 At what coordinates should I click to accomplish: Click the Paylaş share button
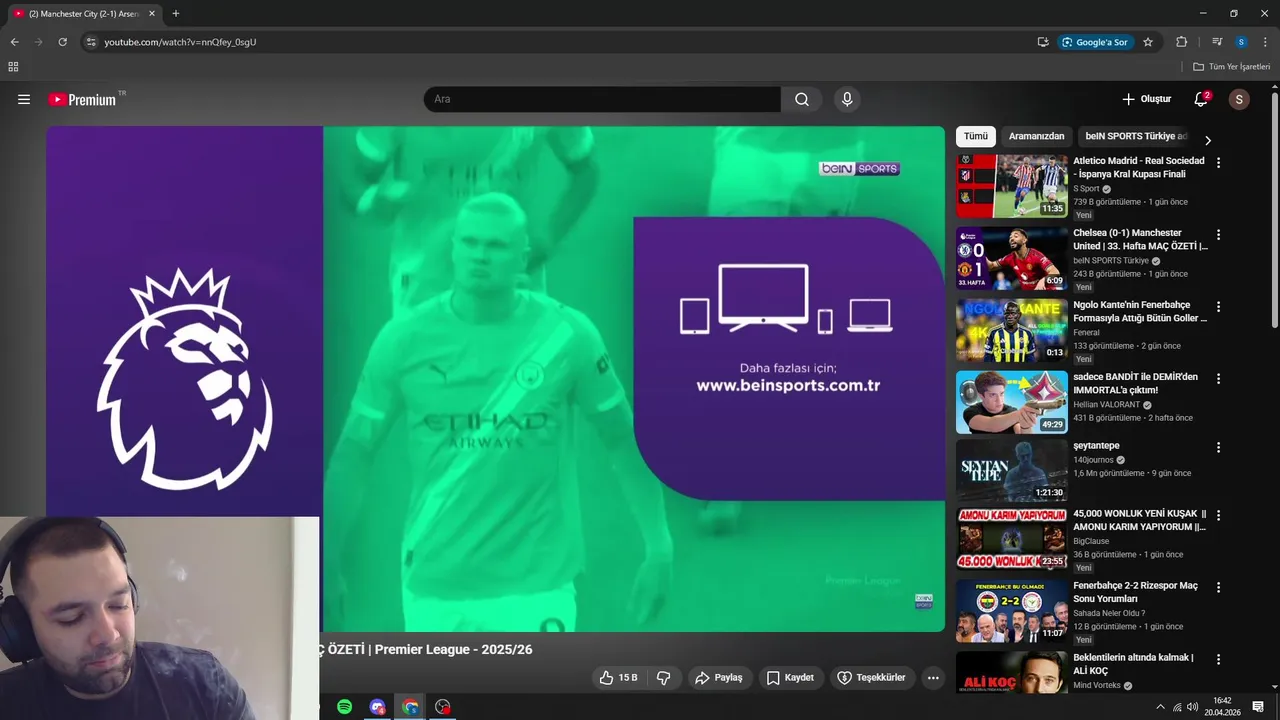tap(718, 677)
